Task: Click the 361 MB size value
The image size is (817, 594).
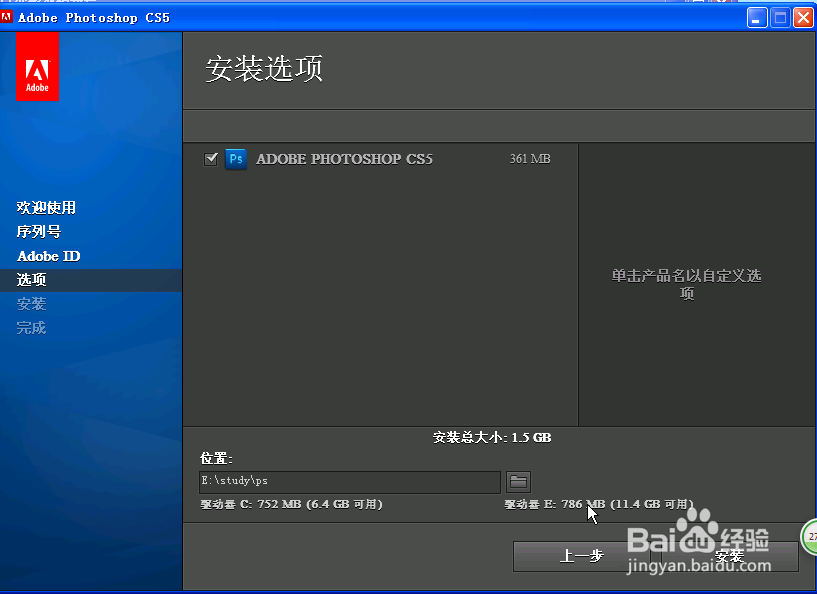Action: point(530,159)
